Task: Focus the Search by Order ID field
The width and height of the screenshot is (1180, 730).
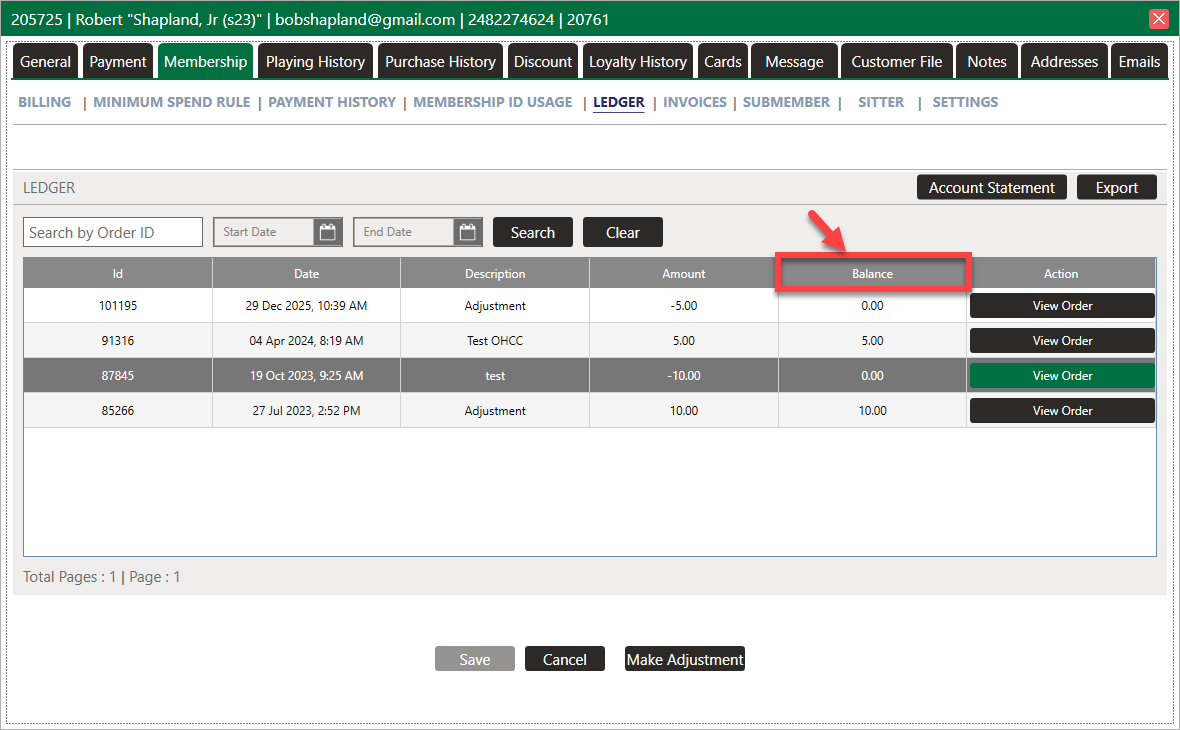Action: (112, 232)
